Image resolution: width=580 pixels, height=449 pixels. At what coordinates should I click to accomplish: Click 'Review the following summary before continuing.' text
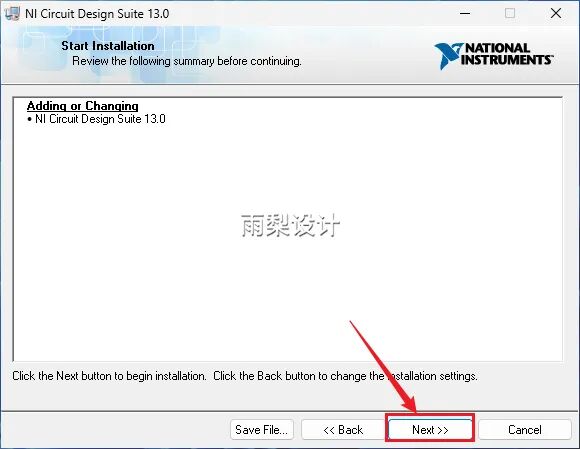(187, 61)
